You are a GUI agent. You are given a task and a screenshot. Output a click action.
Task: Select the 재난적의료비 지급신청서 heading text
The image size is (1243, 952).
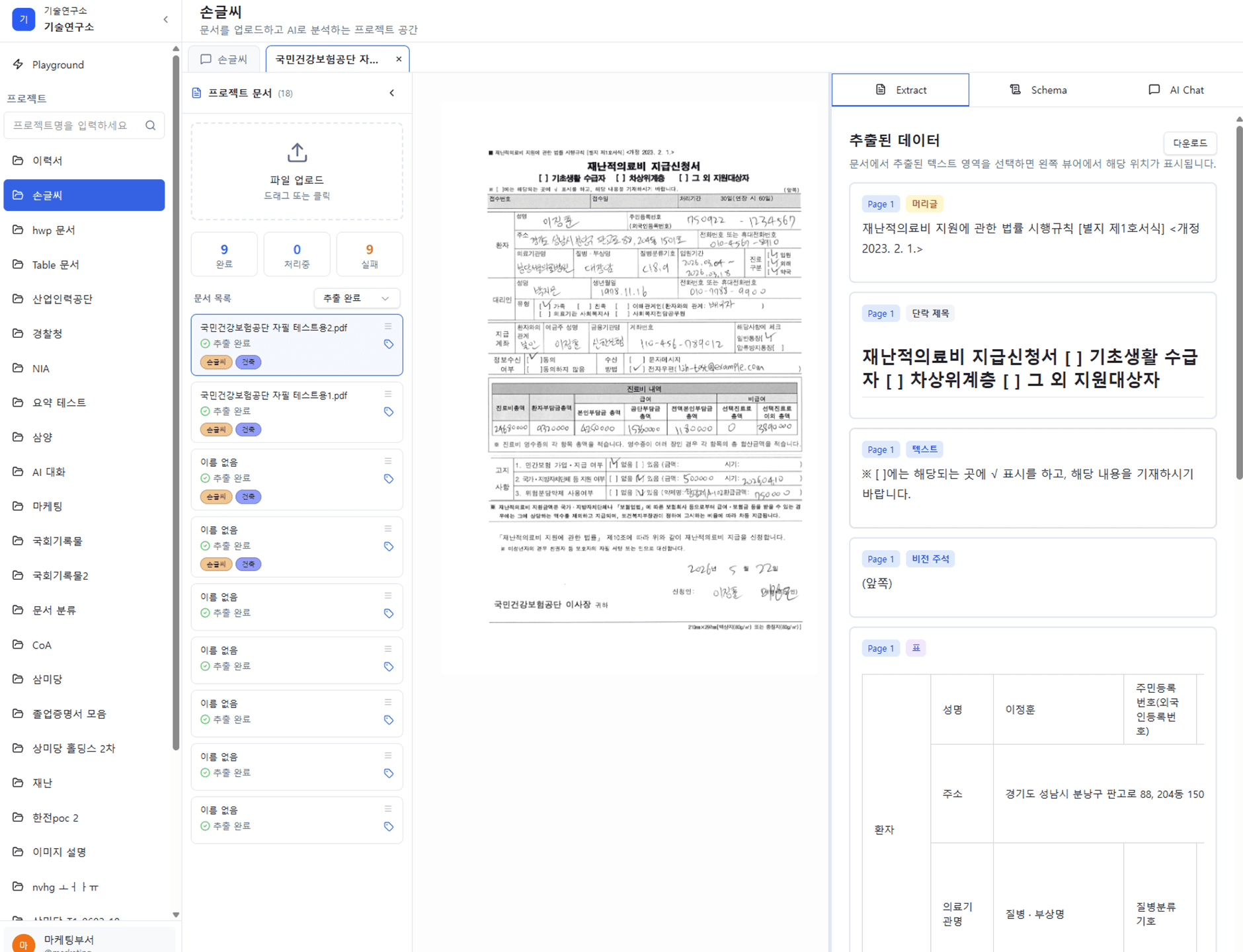pos(1030,368)
